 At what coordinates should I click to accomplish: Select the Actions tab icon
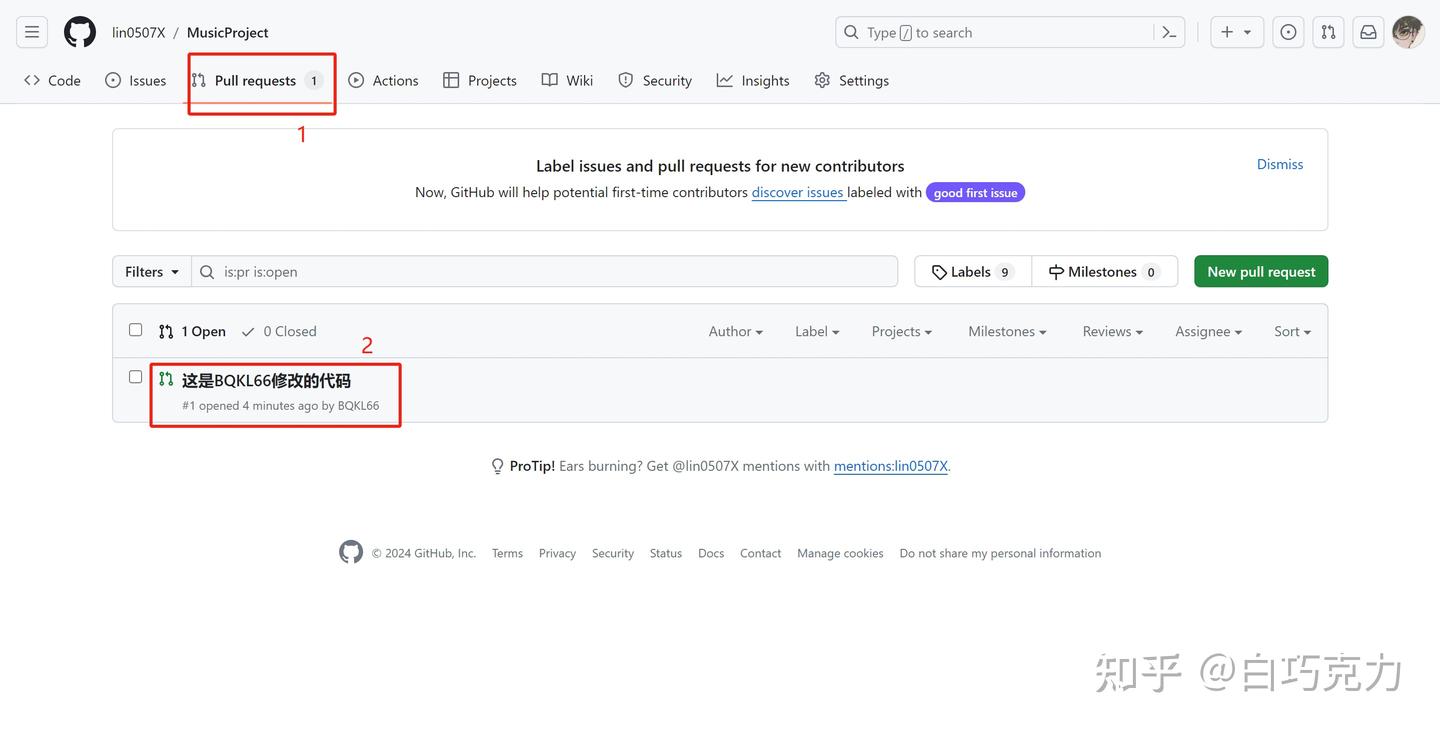[x=356, y=79]
